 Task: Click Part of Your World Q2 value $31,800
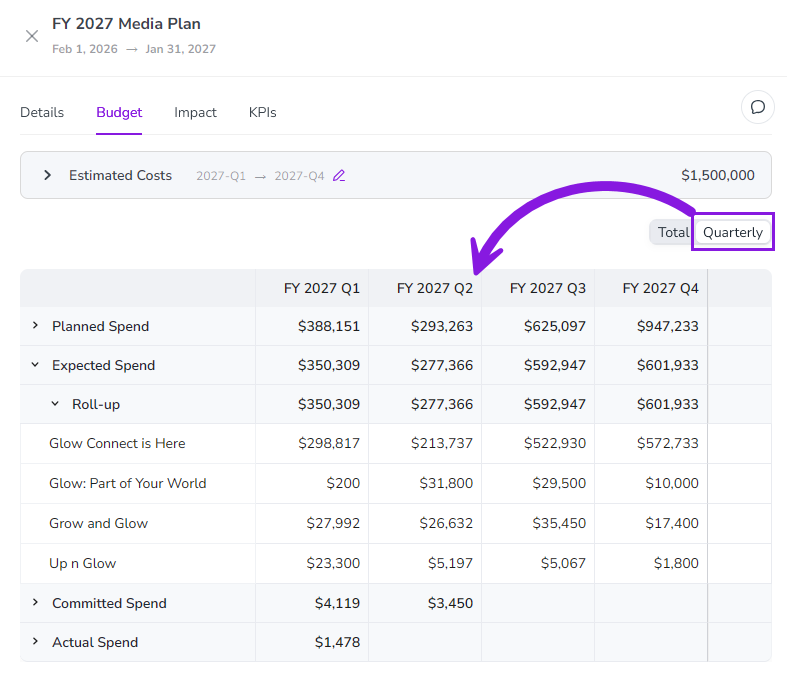(x=446, y=483)
